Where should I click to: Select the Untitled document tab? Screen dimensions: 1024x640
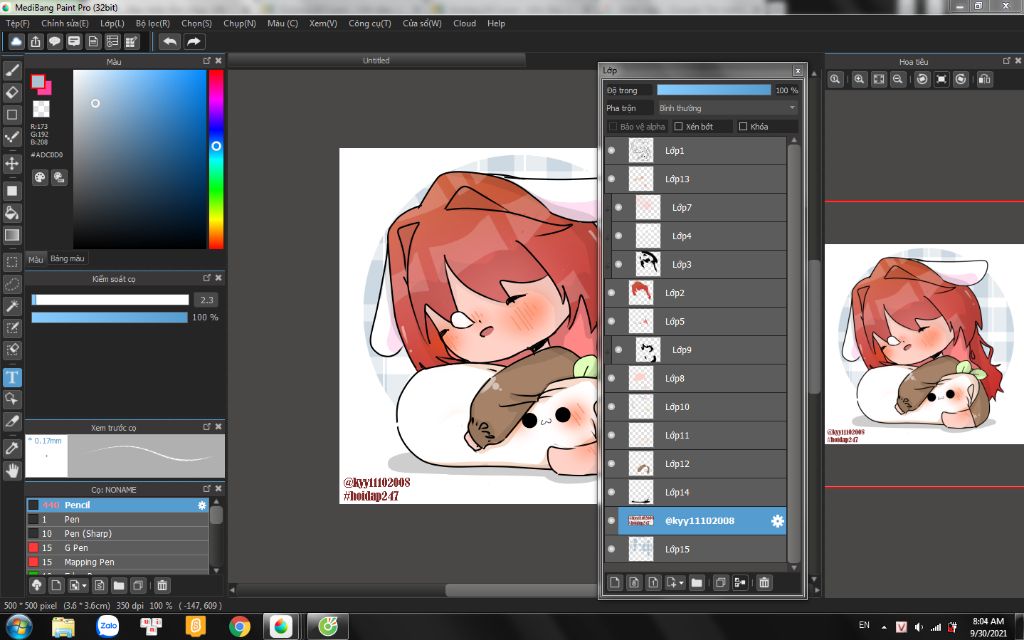pyautogui.click(x=376, y=60)
